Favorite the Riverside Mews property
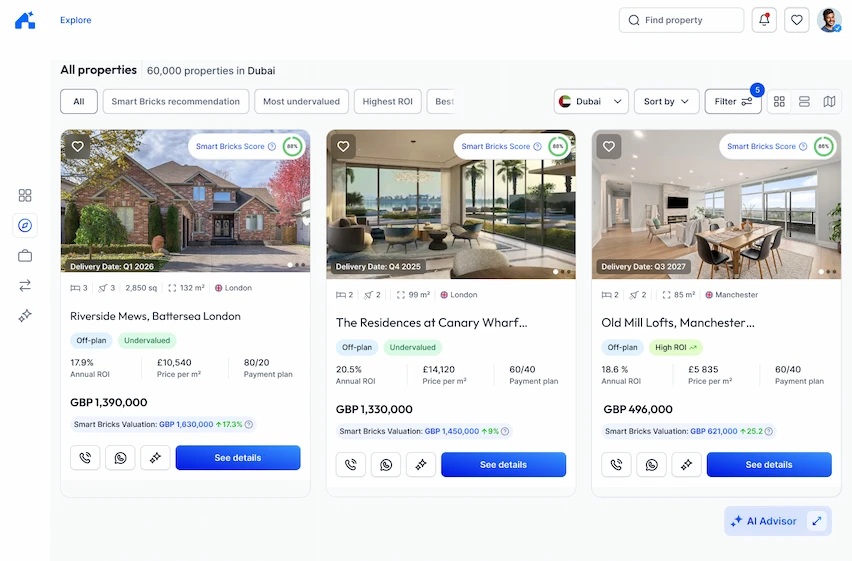Viewport: 852px width, 561px height. pyautogui.click(x=78, y=146)
